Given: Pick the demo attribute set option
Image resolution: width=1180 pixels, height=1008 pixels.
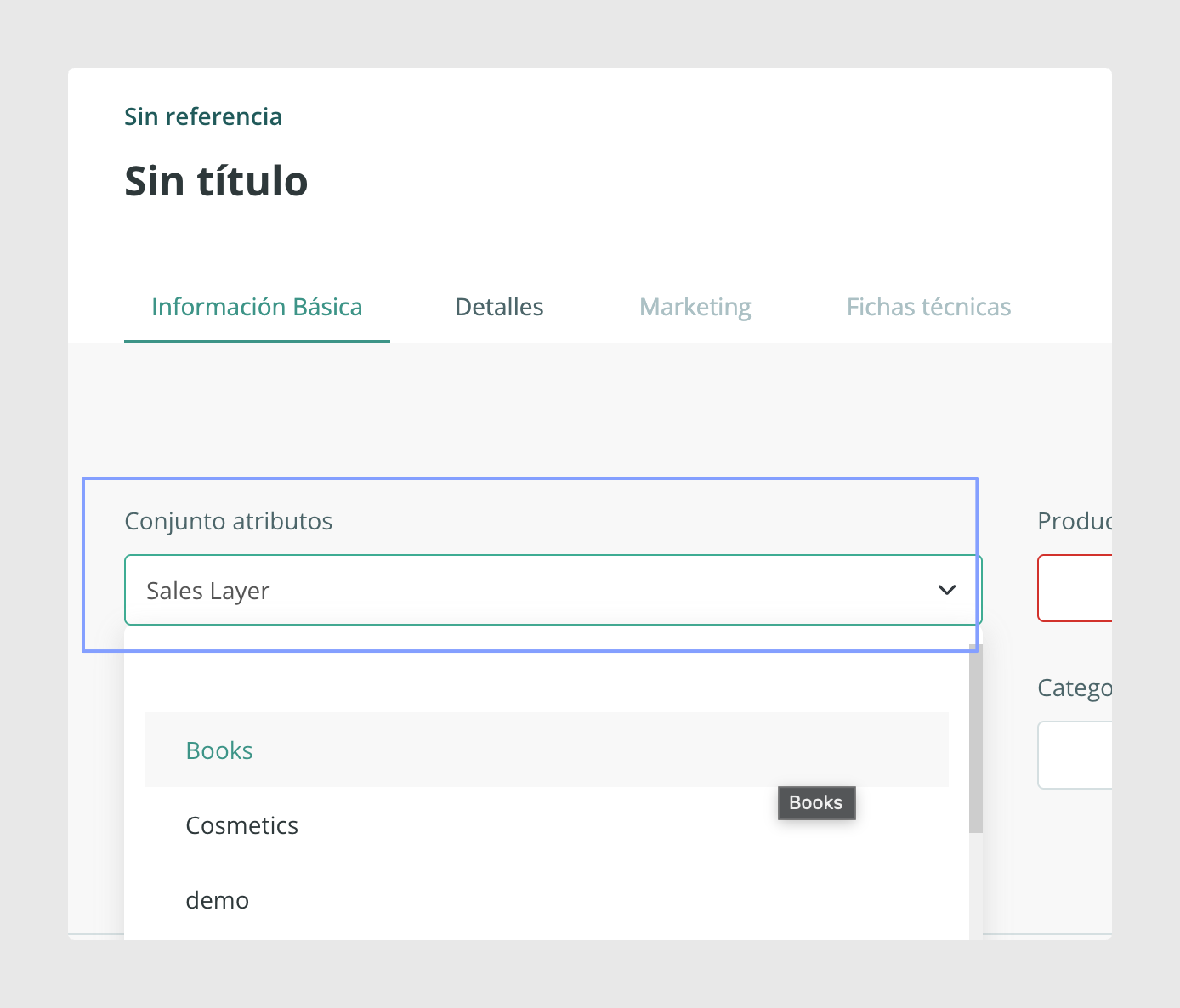Looking at the screenshot, I should [x=547, y=899].
